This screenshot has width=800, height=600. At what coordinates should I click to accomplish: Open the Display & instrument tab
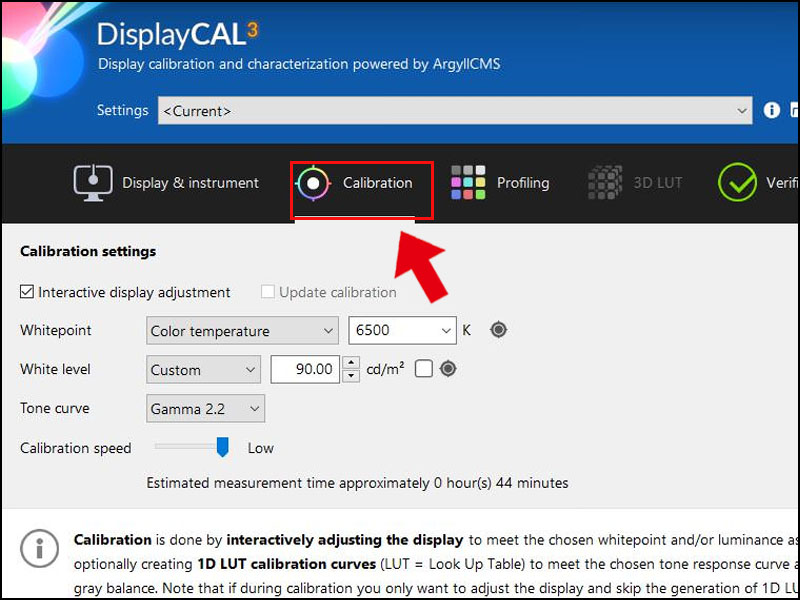coord(166,183)
